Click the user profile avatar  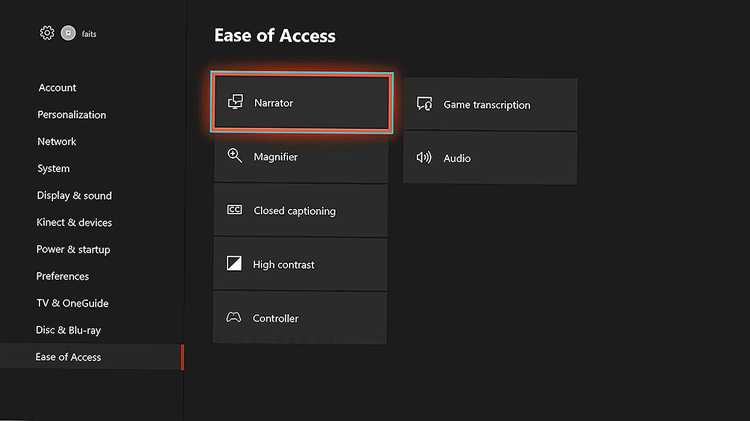tap(68, 33)
